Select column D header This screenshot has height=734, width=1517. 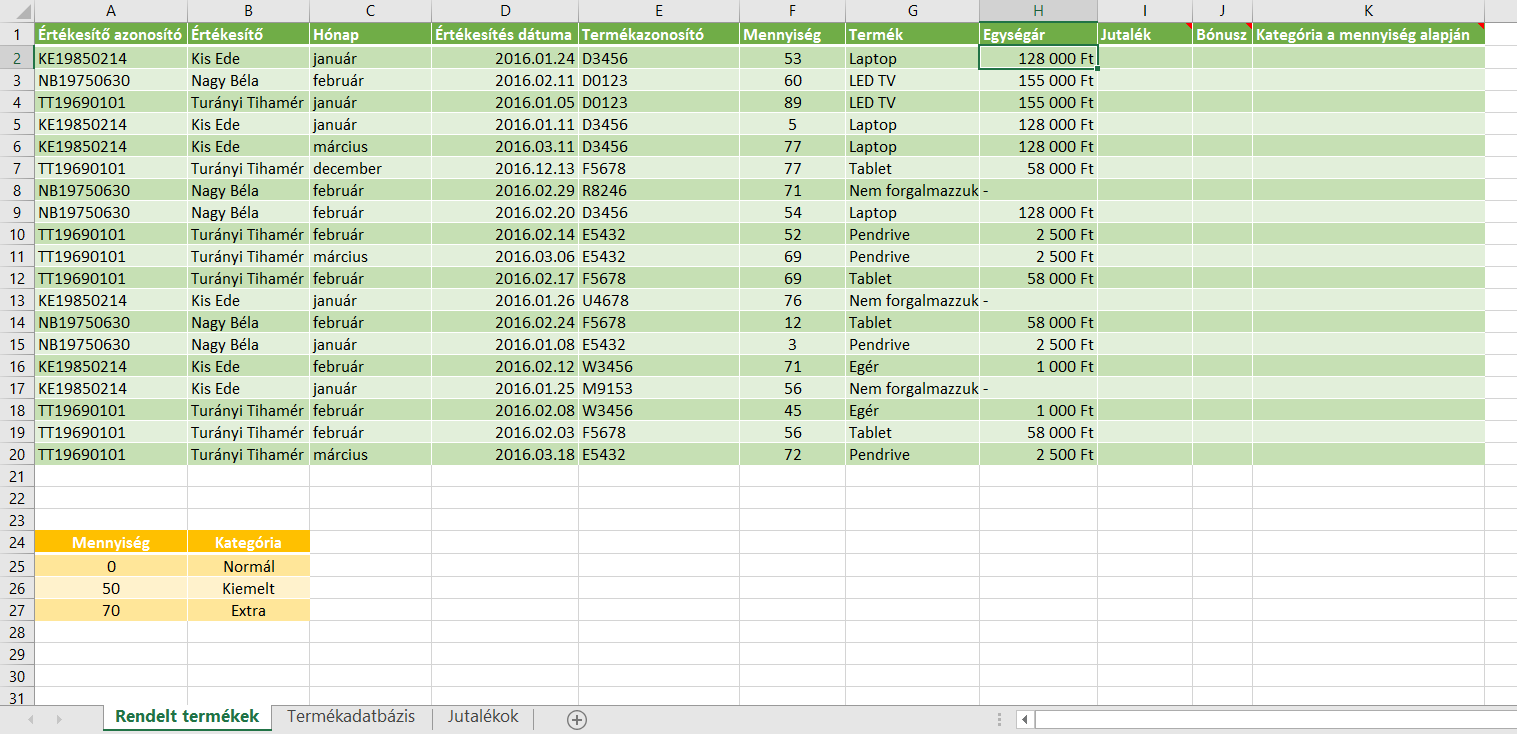pos(505,10)
